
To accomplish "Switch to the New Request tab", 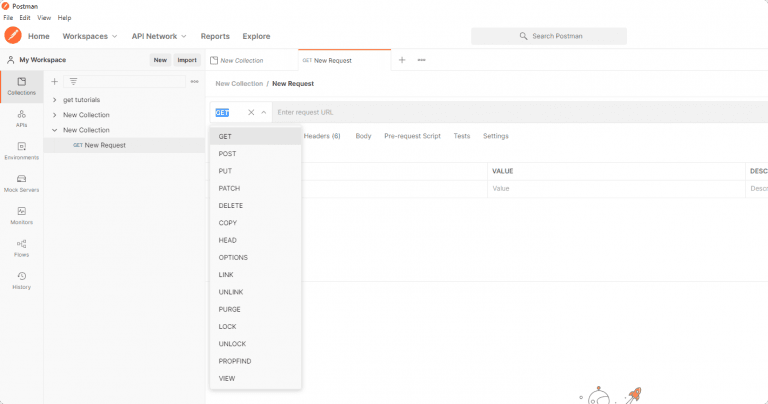I will (x=344, y=60).
